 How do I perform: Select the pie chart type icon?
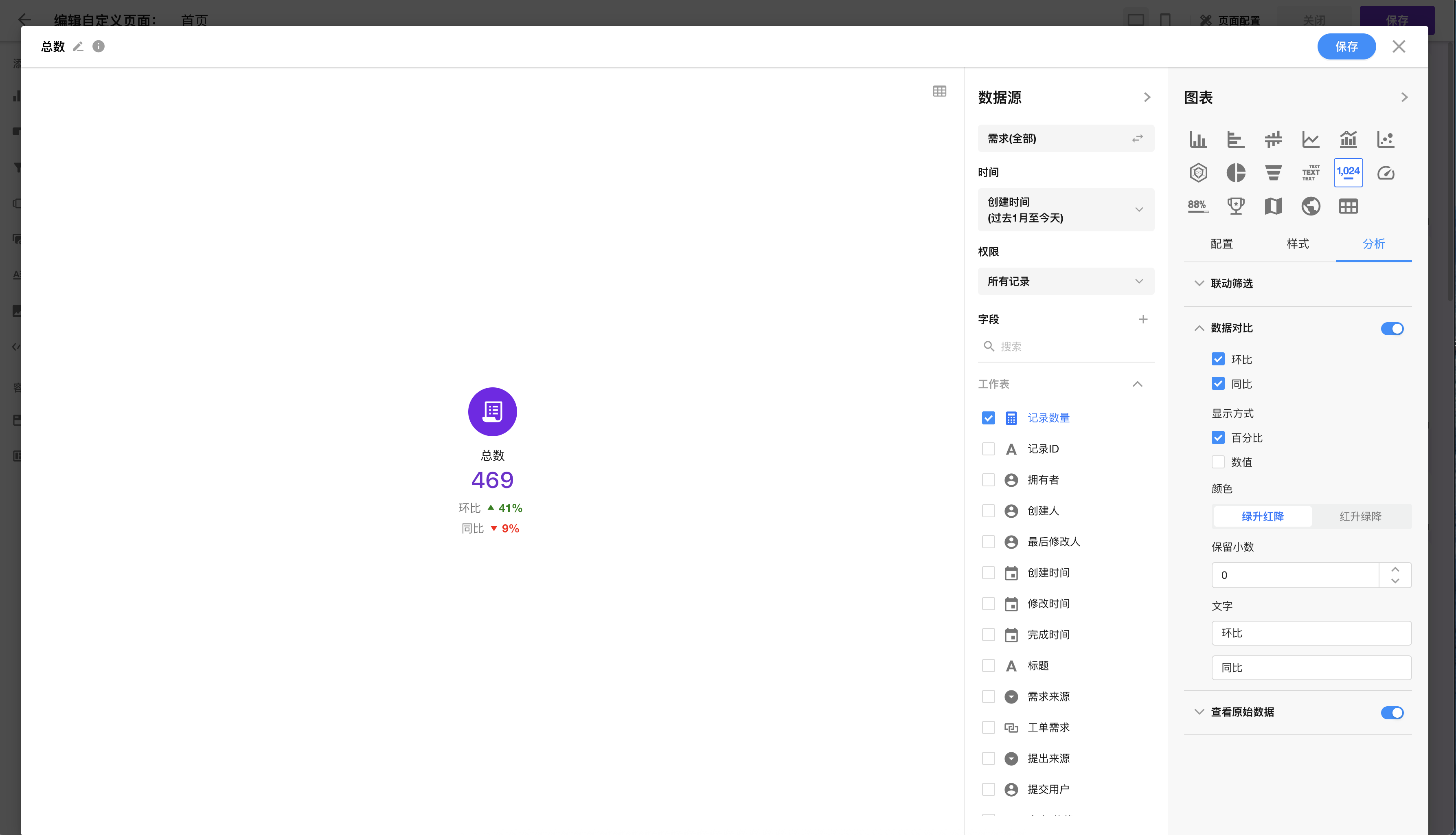coord(1235,173)
